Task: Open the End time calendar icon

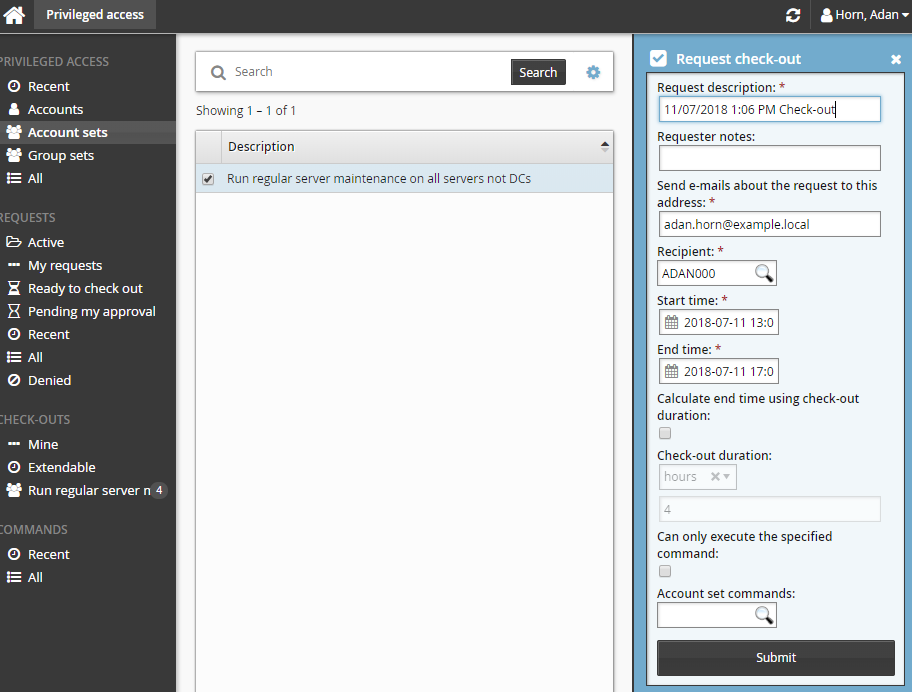Action: (x=671, y=372)
